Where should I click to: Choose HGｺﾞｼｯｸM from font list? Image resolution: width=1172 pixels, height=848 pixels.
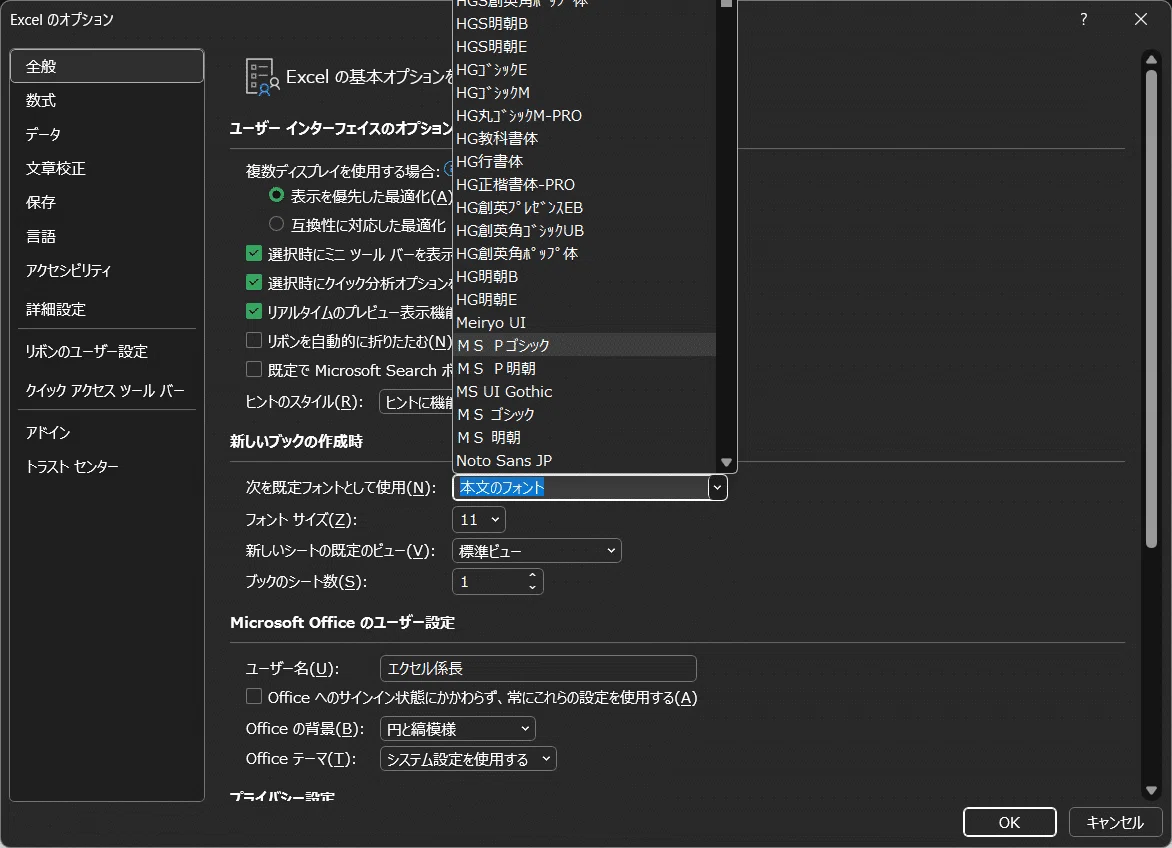pos(585,93)
